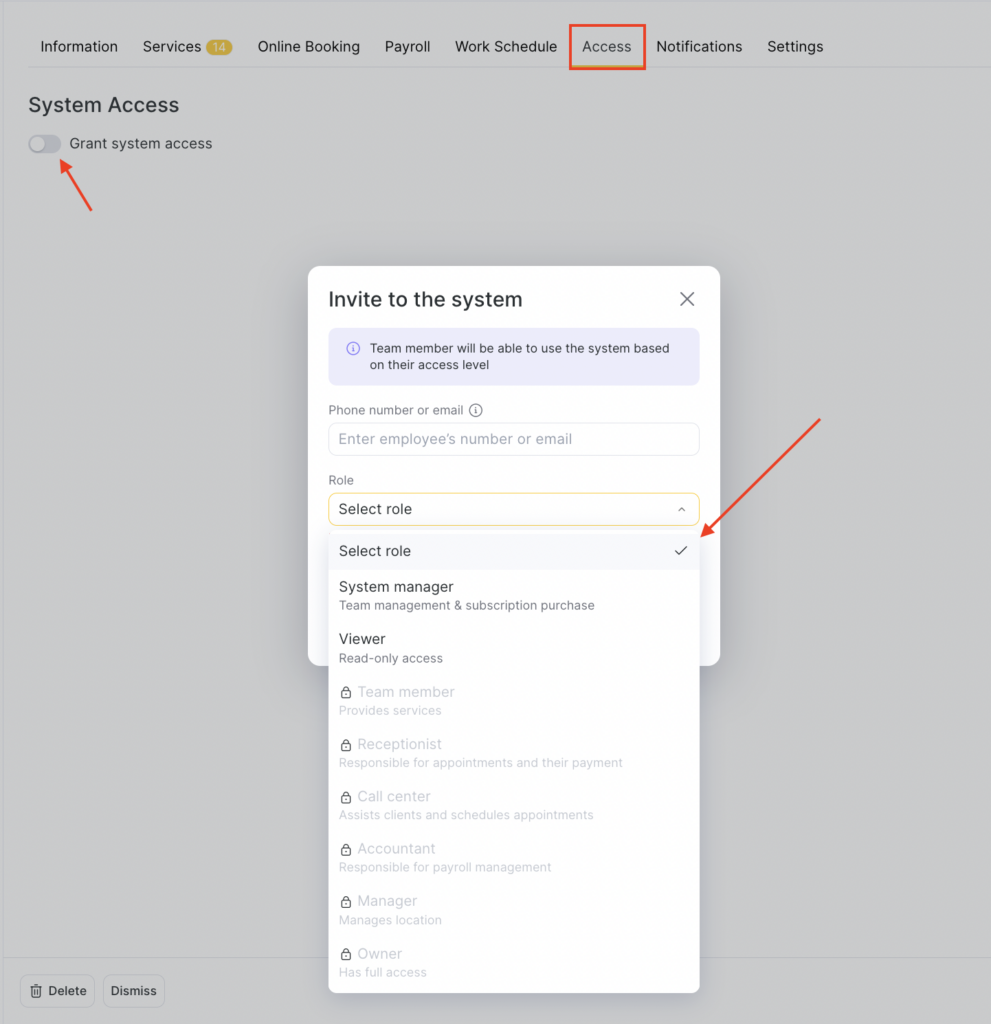991x1024 pixels.
Task: Go to the Online Booking tab
Action: click(x=308, y=47)
